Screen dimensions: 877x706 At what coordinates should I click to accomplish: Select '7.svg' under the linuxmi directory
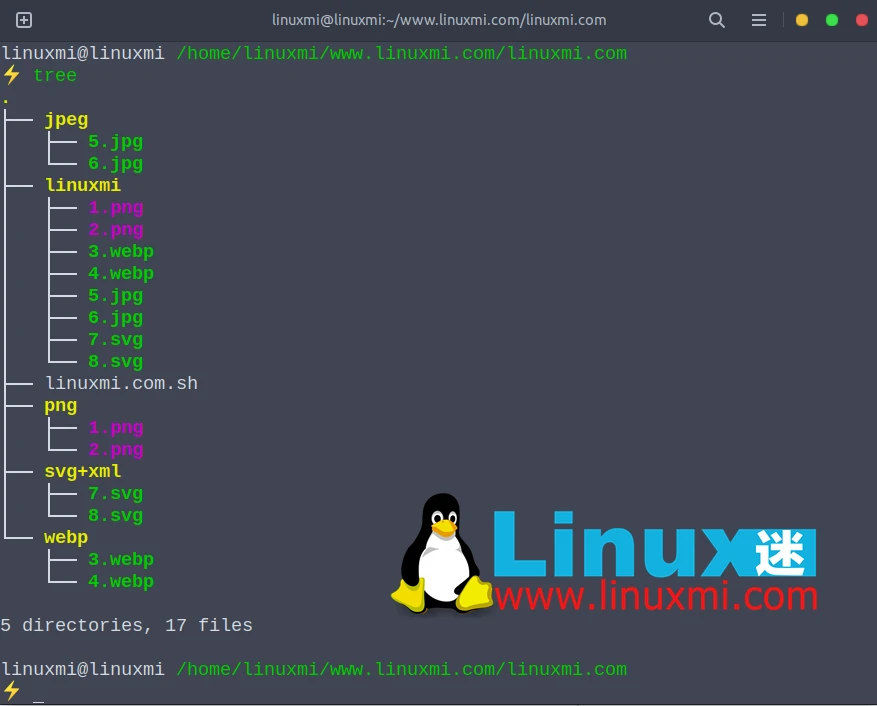point(115,339)
